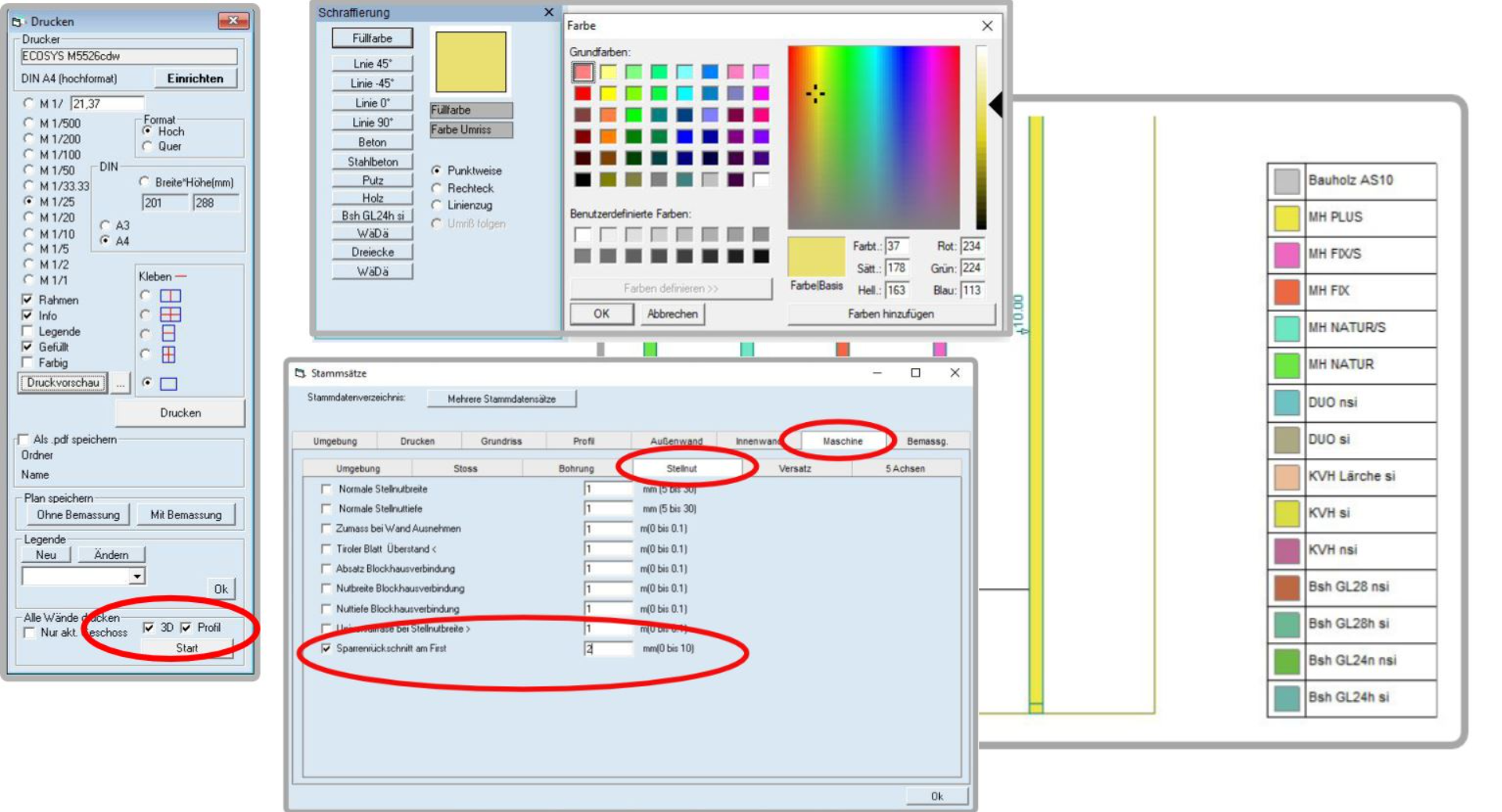Image resolution: width=1502 pixels, height=812 pixels.
Task: Select the first custom color slot
Action: point(583,234)
